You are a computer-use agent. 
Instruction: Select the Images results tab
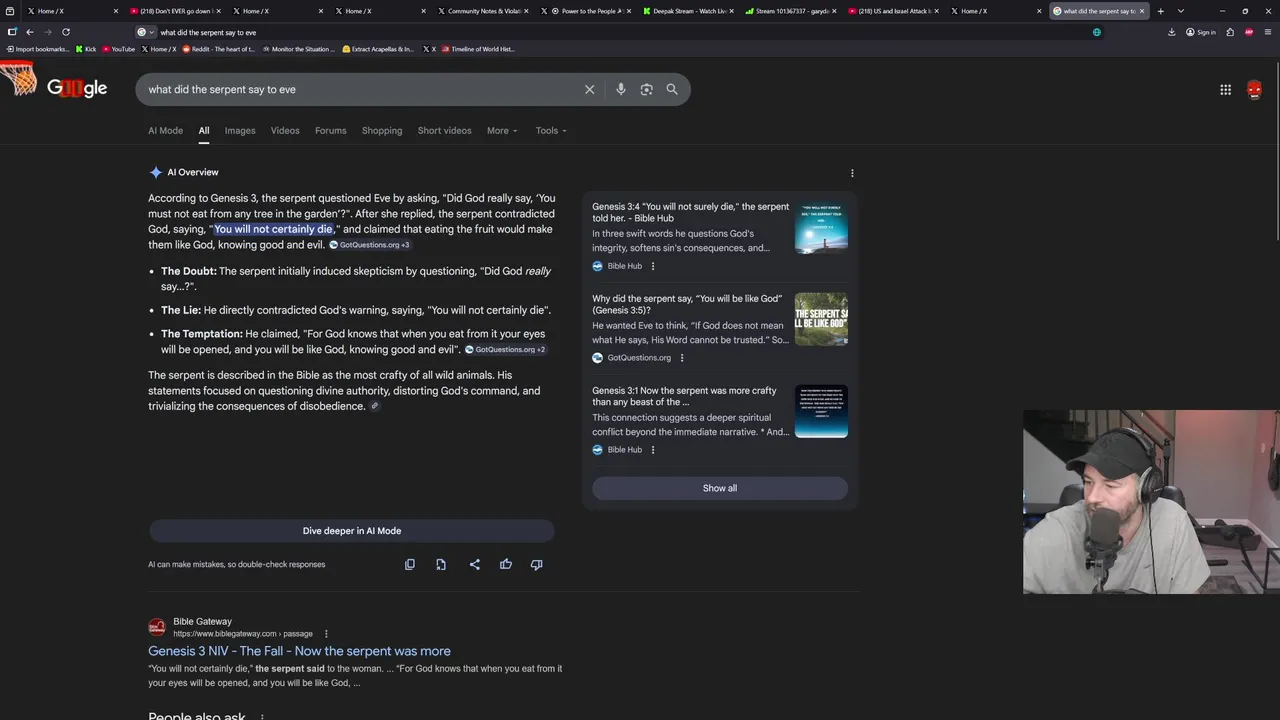point(240,131)
